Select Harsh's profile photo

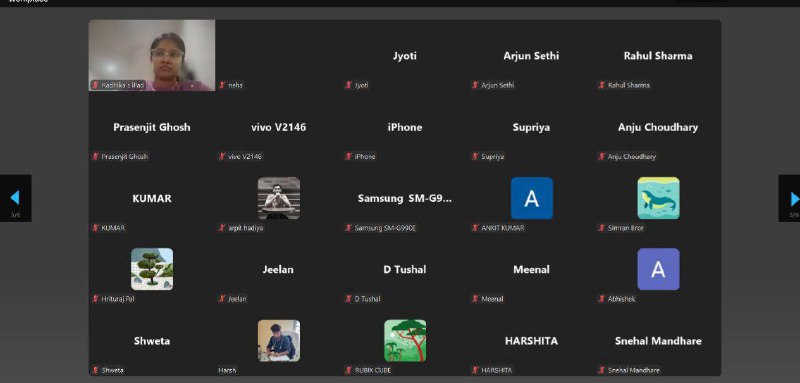tap(279, 341)
